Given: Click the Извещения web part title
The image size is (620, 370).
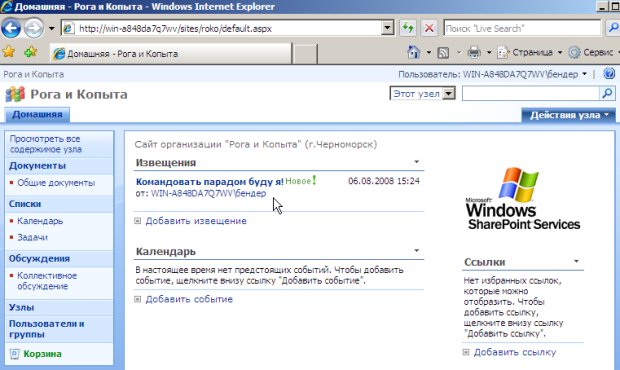Looking at the screenshot, I should (x=166, y=162).
